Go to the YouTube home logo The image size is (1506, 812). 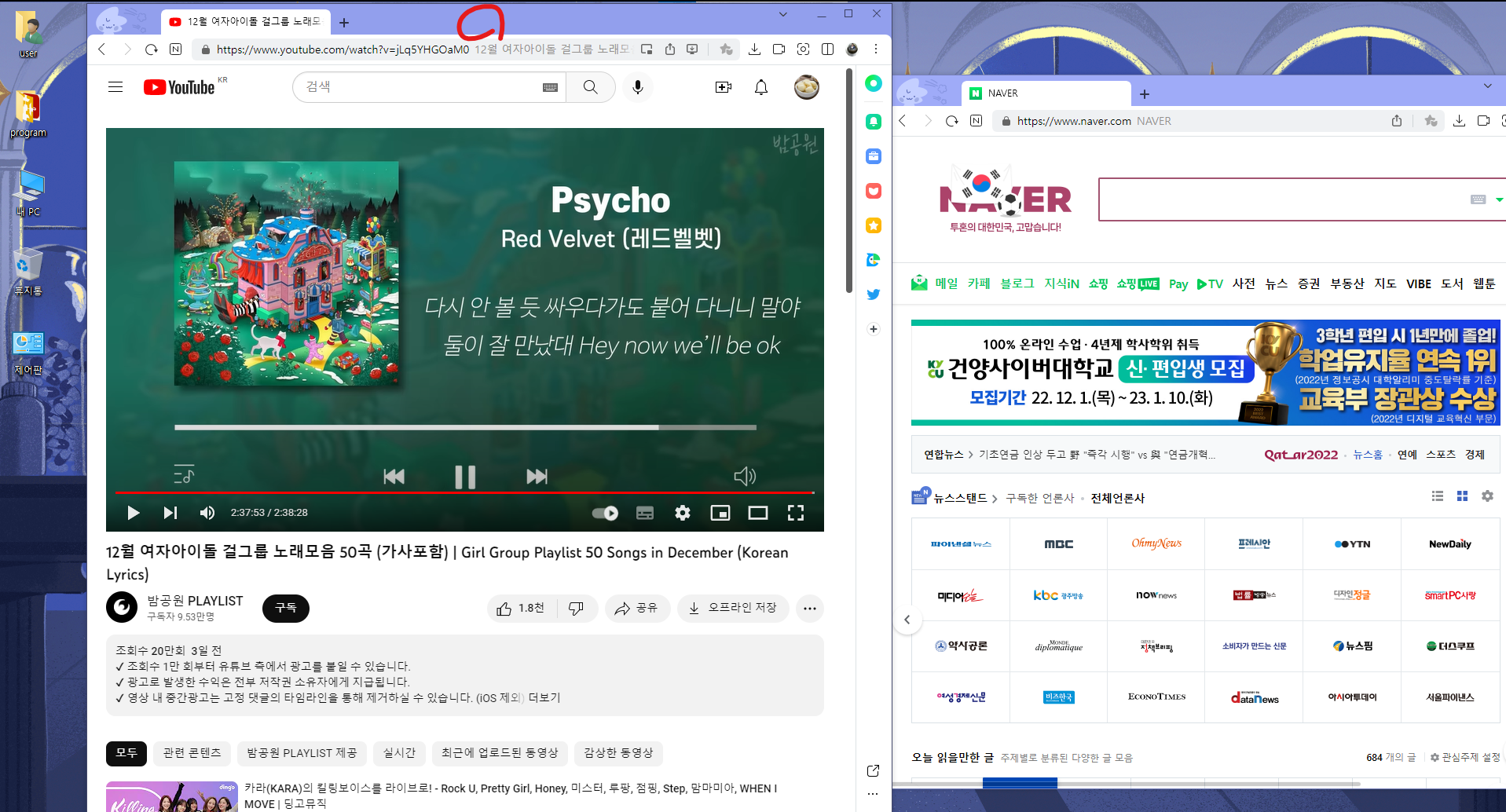[x=179, y=87]
